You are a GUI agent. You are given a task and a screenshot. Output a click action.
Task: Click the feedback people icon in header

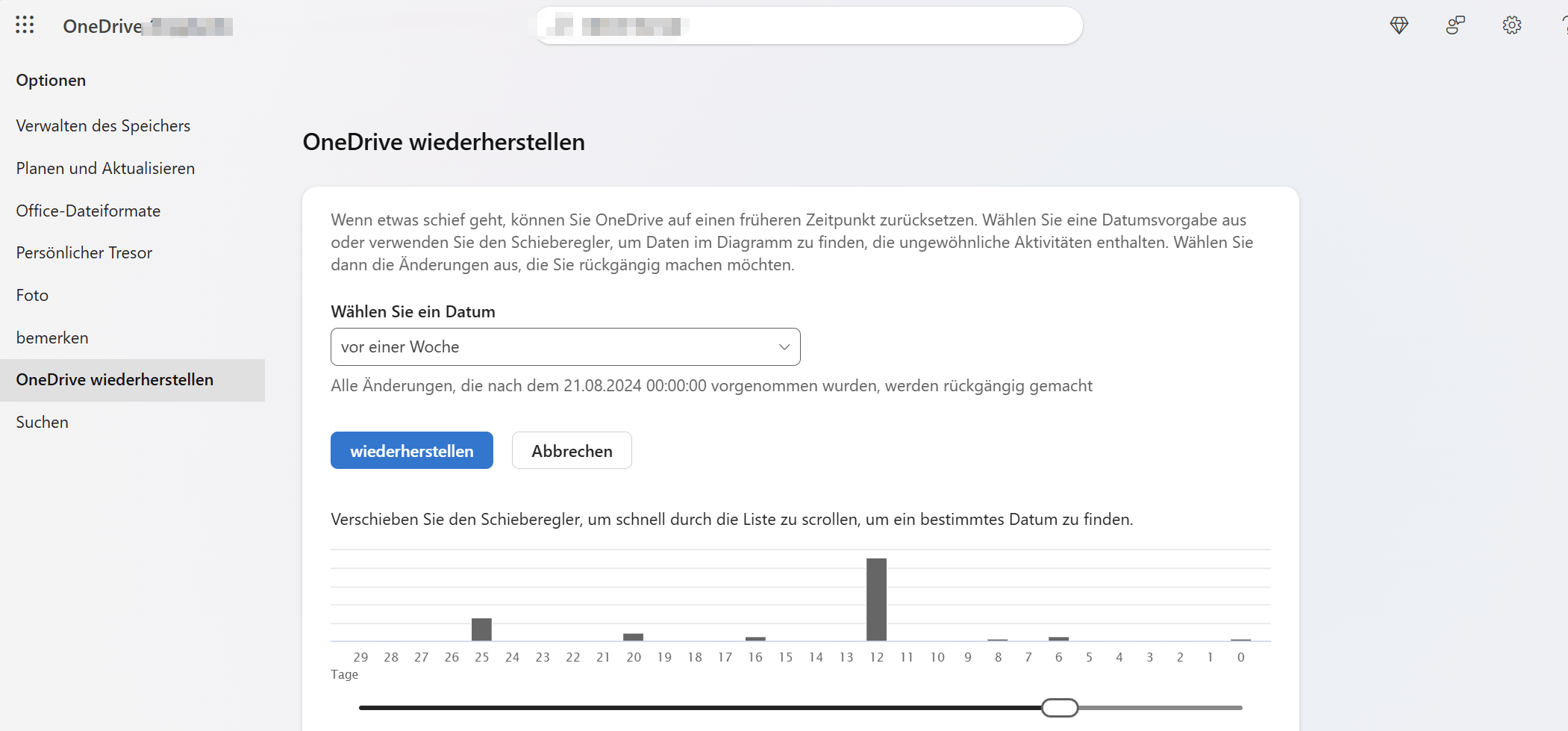[x=1455, y=25]
